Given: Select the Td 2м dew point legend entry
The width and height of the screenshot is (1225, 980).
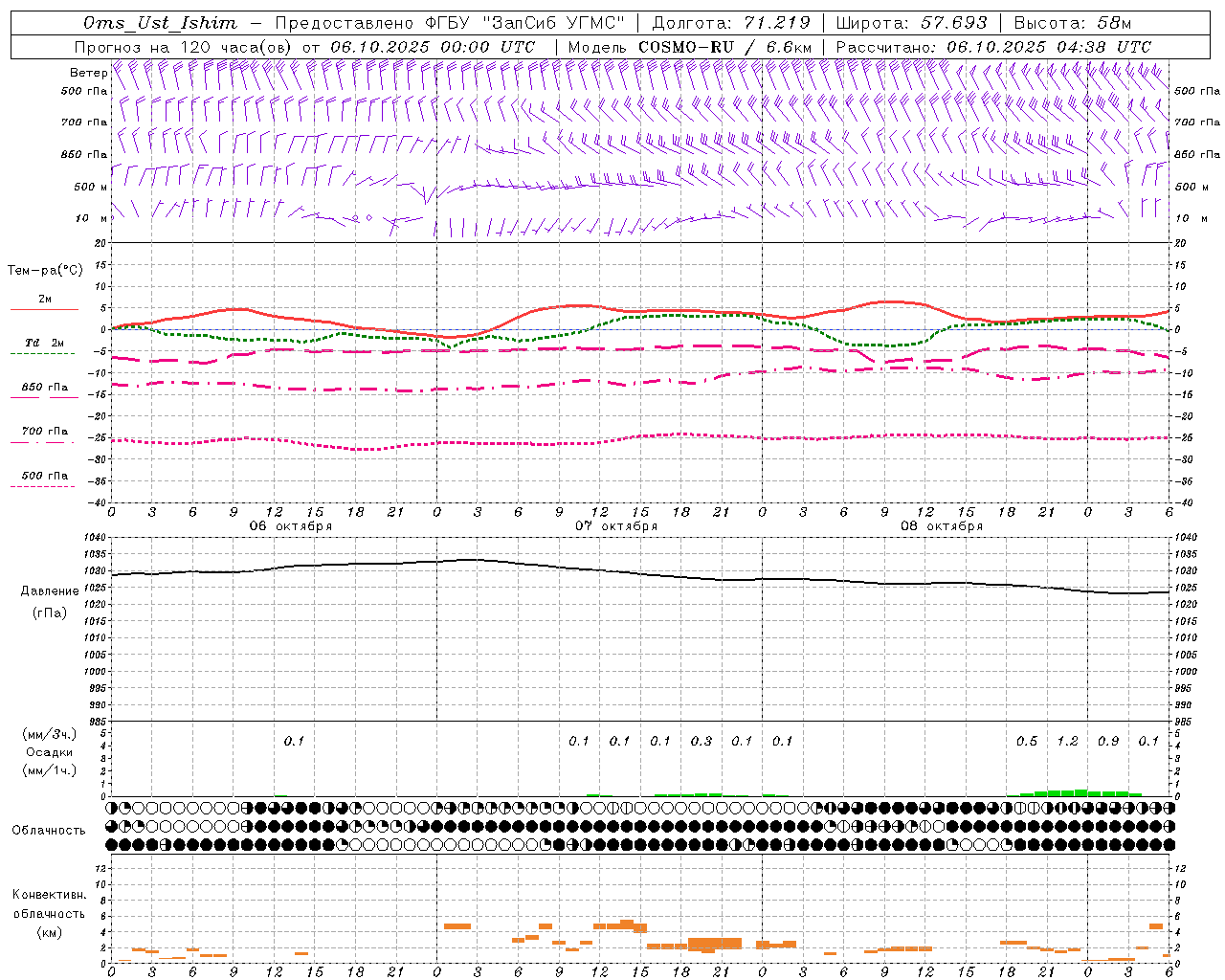Looking at the screenshot, I should coord(44,345).
